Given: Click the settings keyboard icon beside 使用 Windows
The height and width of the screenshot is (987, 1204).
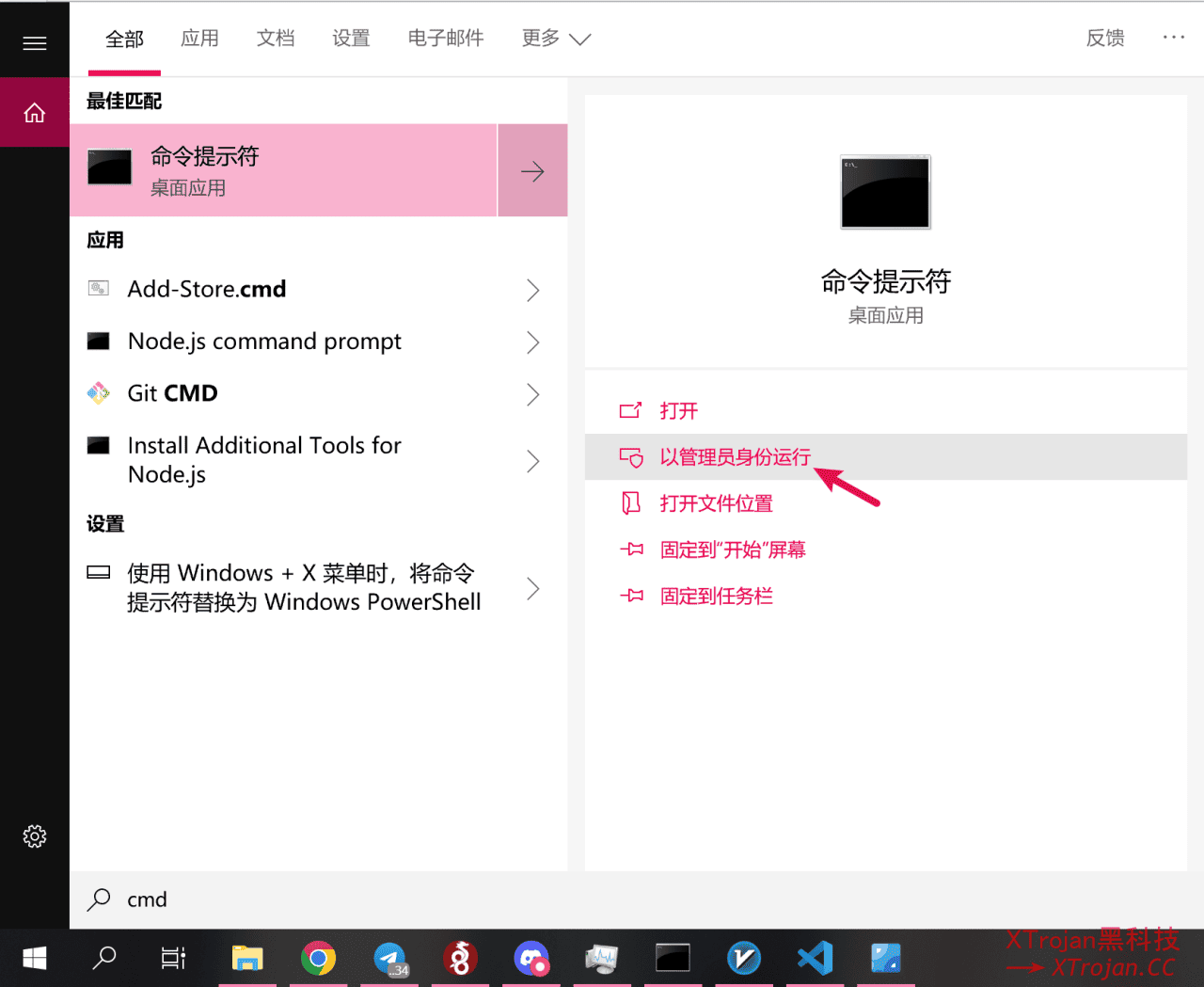Looking at the screenshot, I should (x=99, y=572).
